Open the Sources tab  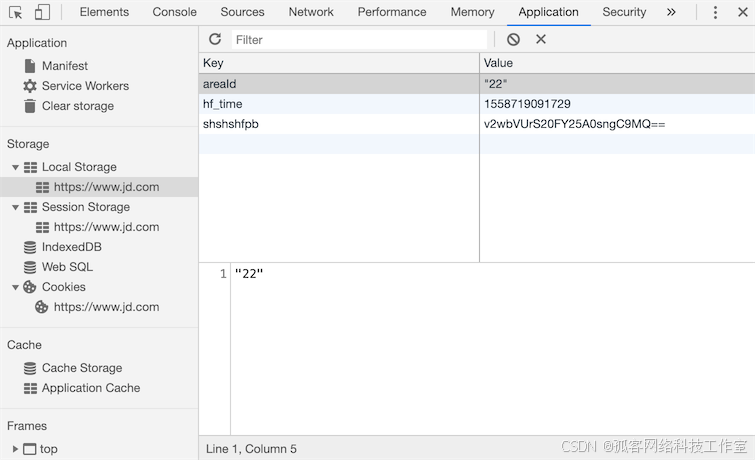point(242,12)
